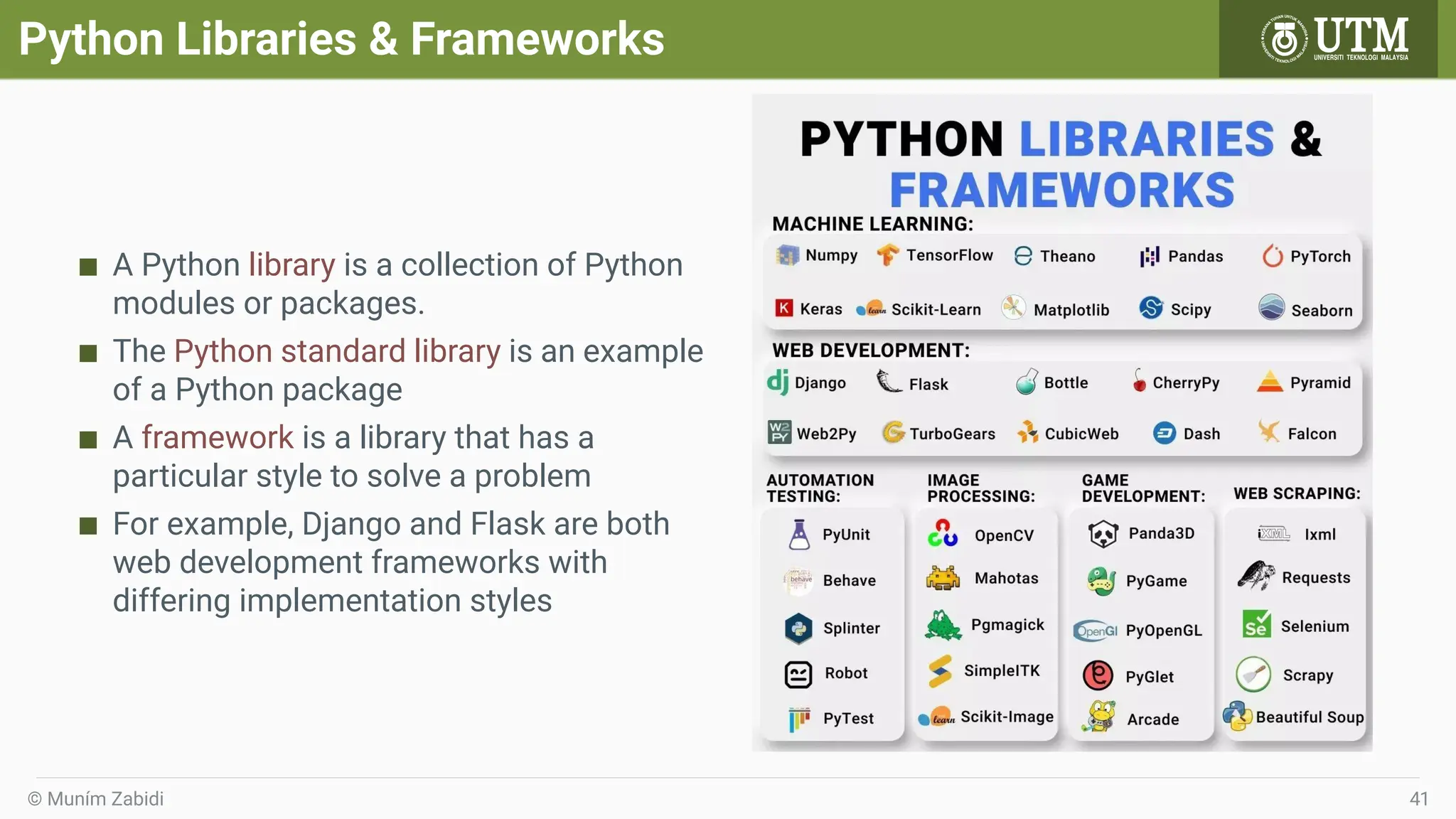Click the Flask horn icon

889,382
